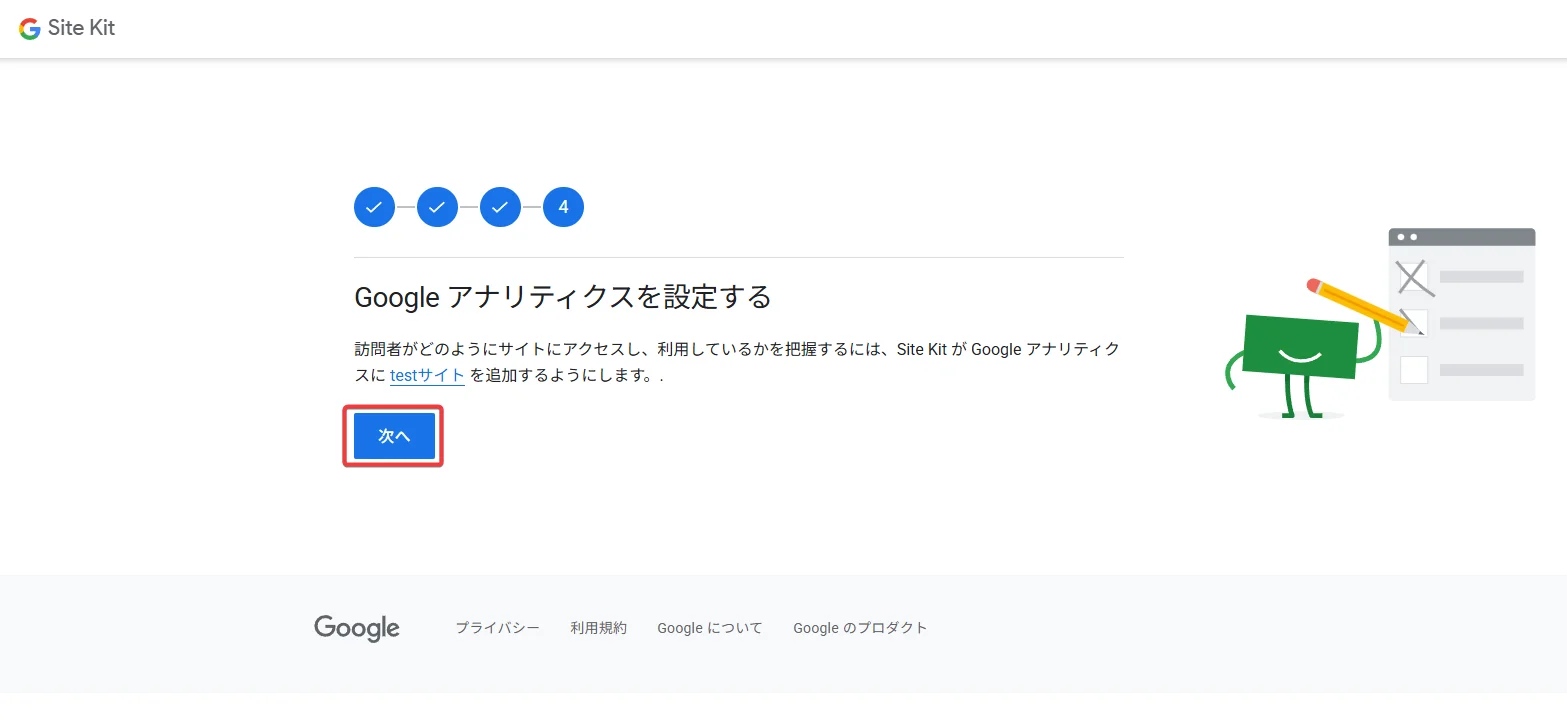Click the Google logo in the footer
The width and height of the screenshot is (1567, 727).
pos(357,628)
